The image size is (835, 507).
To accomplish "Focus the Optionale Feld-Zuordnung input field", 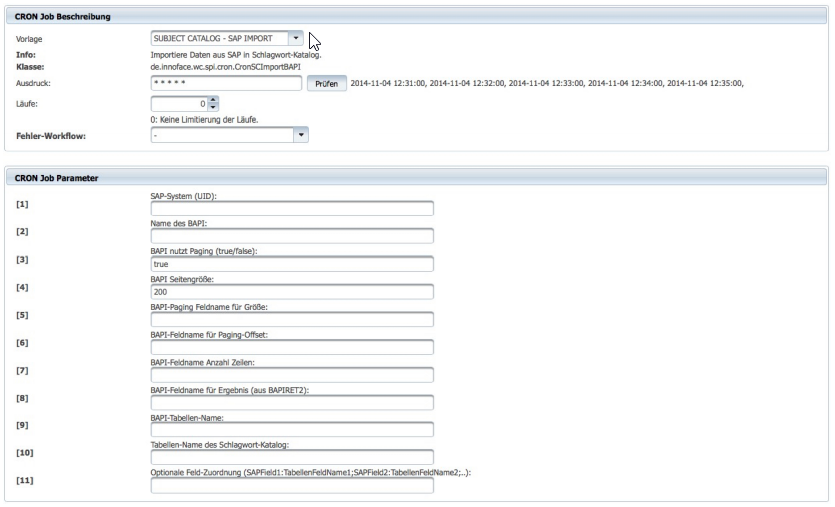I will tap(292, 485).
